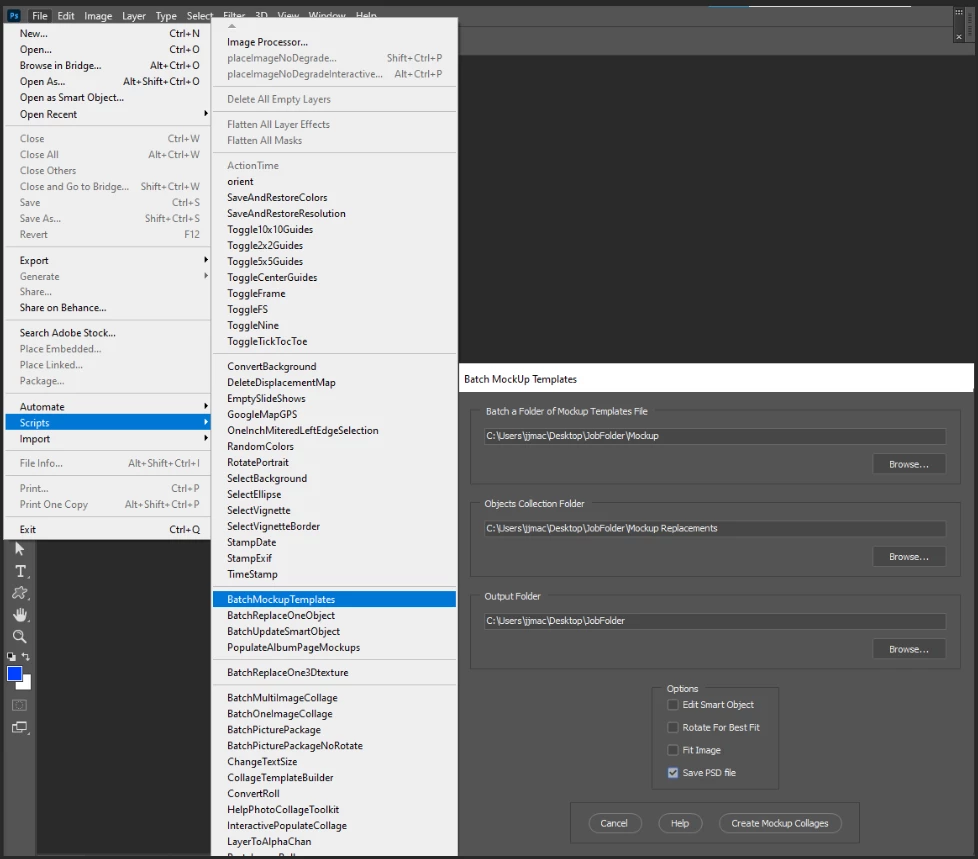
Task: Open the File menu
Action: click(40, 16)
